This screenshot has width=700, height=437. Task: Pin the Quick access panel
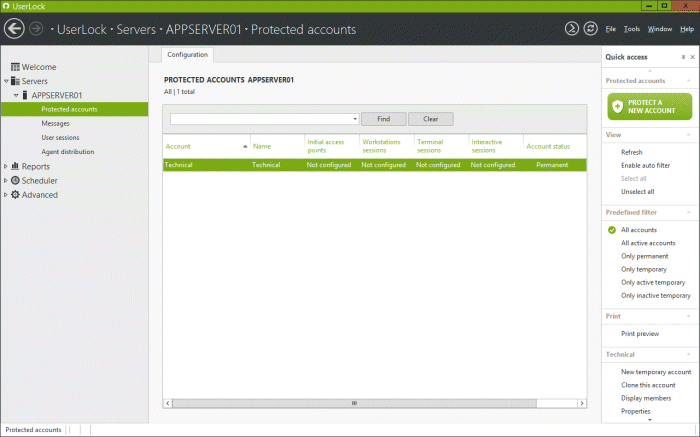click(x=683, y=57)
